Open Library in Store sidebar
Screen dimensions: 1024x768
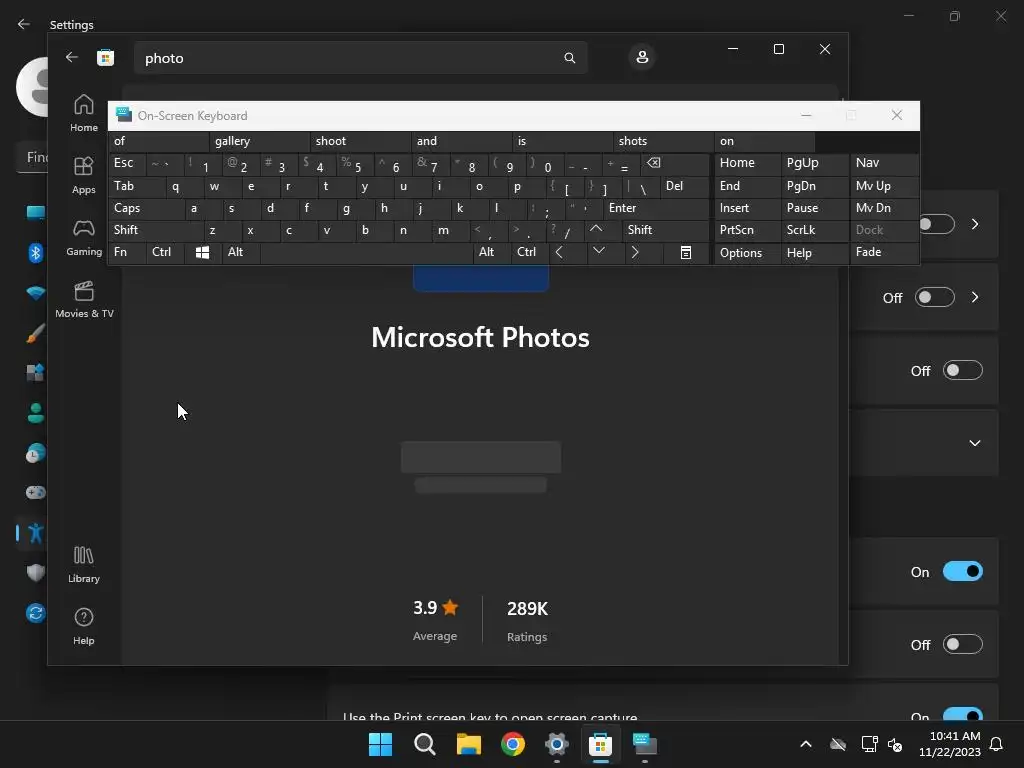84,565
